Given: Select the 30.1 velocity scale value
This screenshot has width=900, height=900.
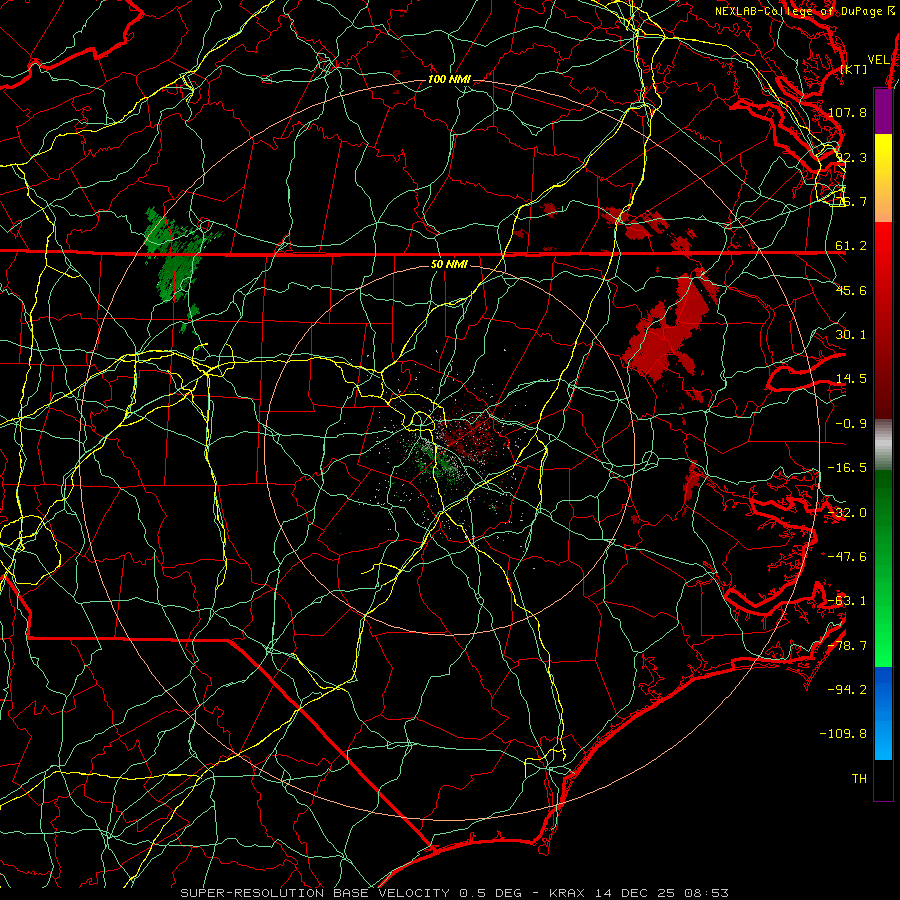Looking at the screenshot, I should point(851,335).
